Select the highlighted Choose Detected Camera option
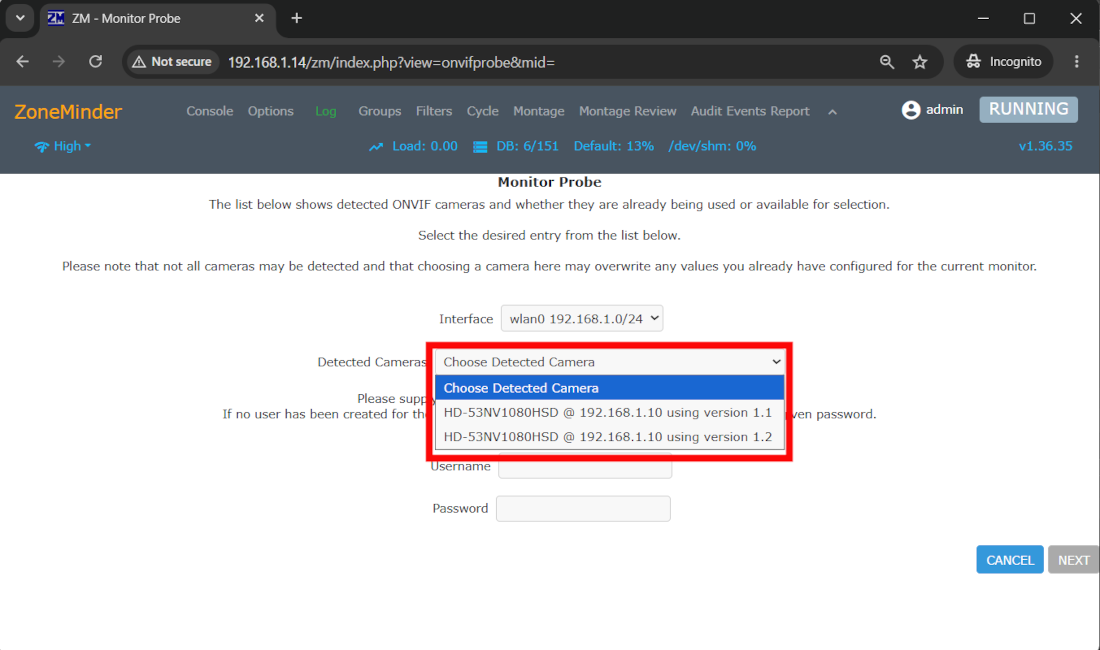Screen dimensions: 1100x650 pyautogui.click(x=609, y=388)
